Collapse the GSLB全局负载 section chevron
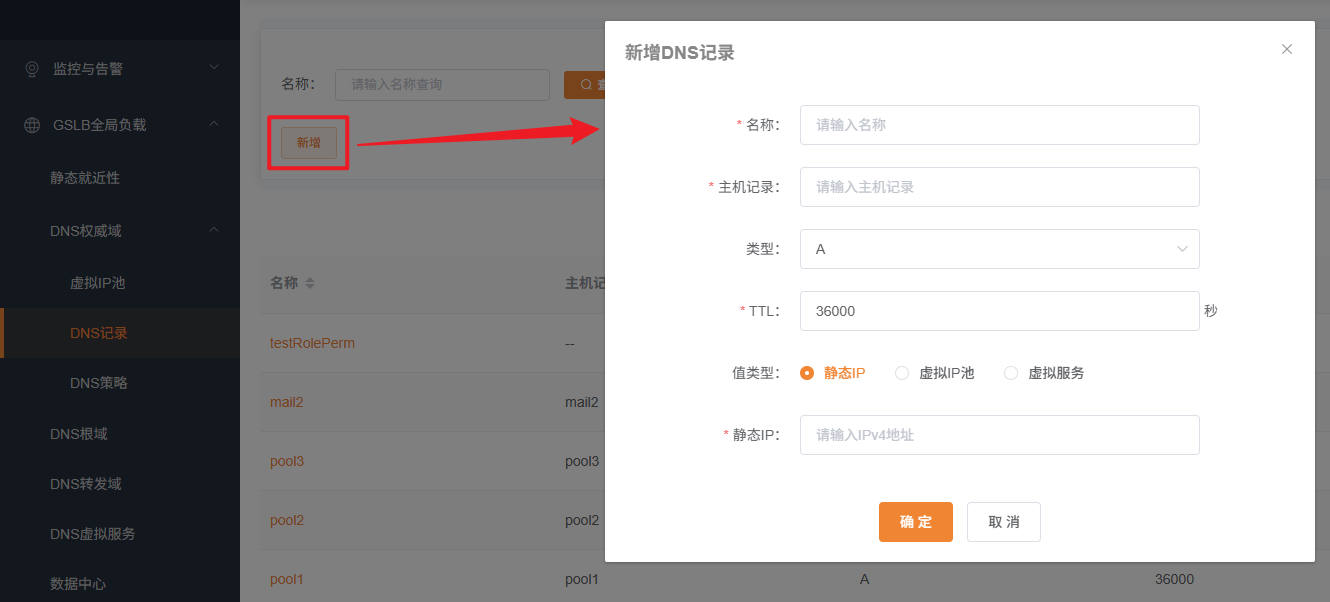1330x602 pixels. [x=213, y=124]
